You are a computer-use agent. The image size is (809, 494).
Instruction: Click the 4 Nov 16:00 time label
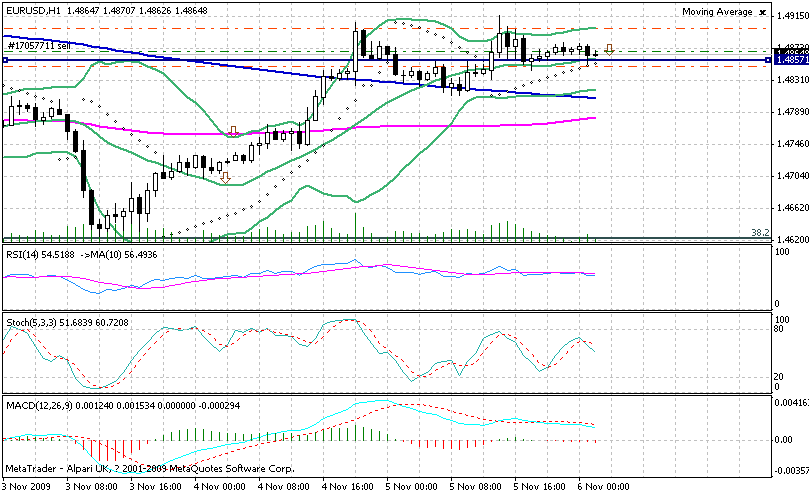347,486
